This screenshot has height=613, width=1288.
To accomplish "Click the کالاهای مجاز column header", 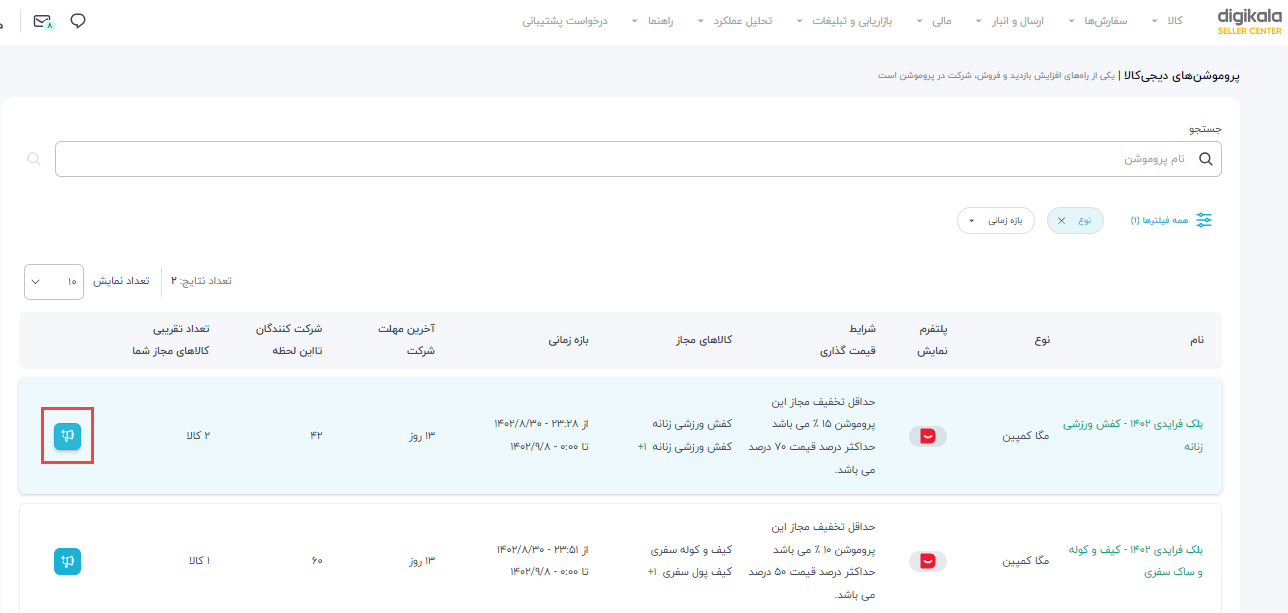I will (702, 340).
